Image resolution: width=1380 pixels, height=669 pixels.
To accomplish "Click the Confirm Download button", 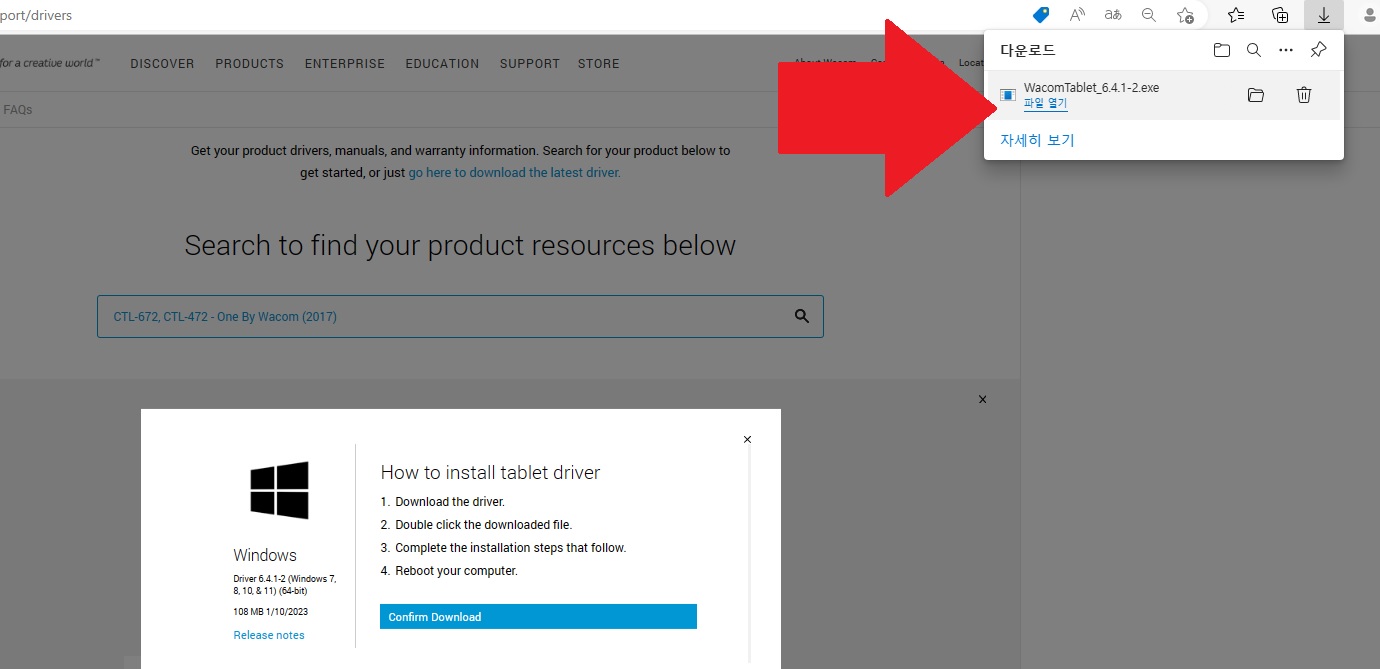I will click(538, 616).
